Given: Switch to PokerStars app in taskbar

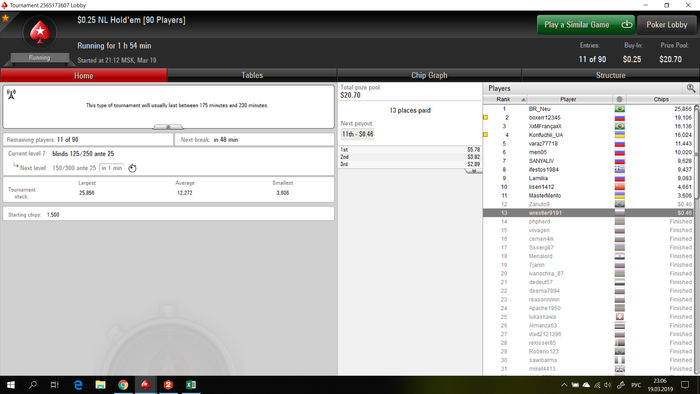Looking at the screenshot, I should point(146,385).
